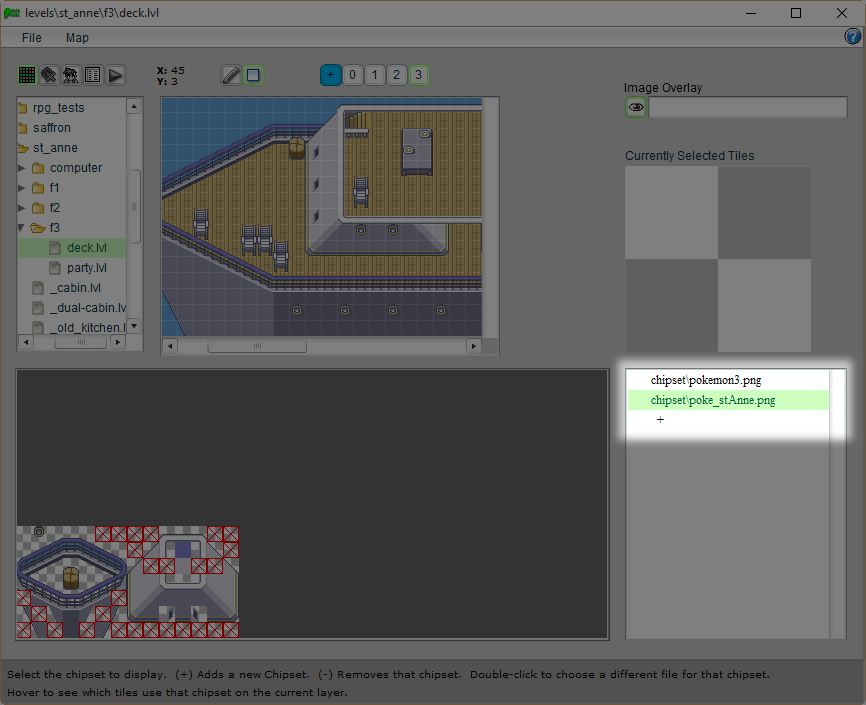Select the tile grid editing mode icon
The width and height of the screenshot is (866, 705).
[27, 75]
